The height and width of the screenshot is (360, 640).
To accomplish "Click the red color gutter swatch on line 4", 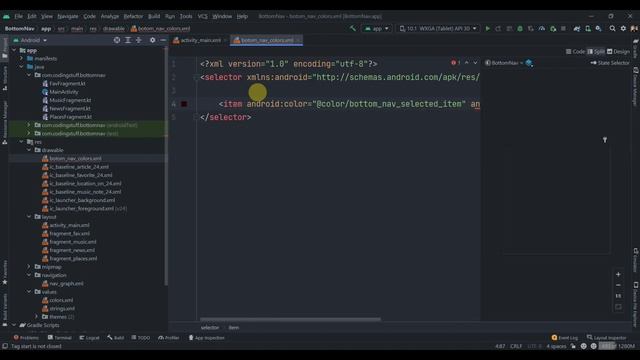I will 184,104.
